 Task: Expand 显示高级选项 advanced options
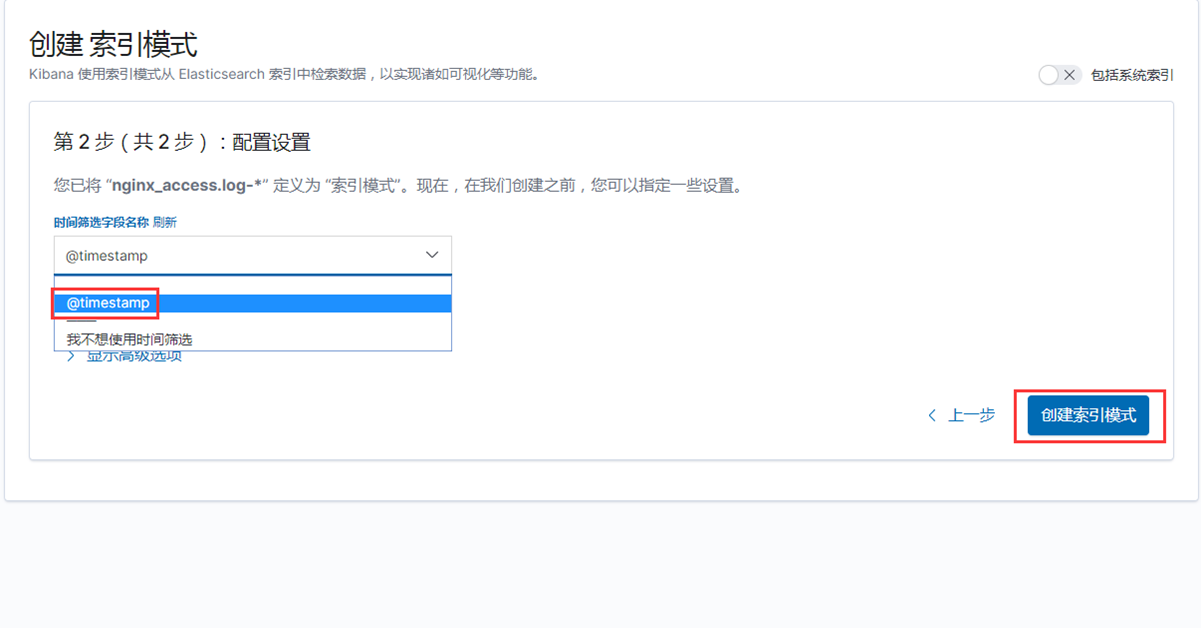click(124, 357)
